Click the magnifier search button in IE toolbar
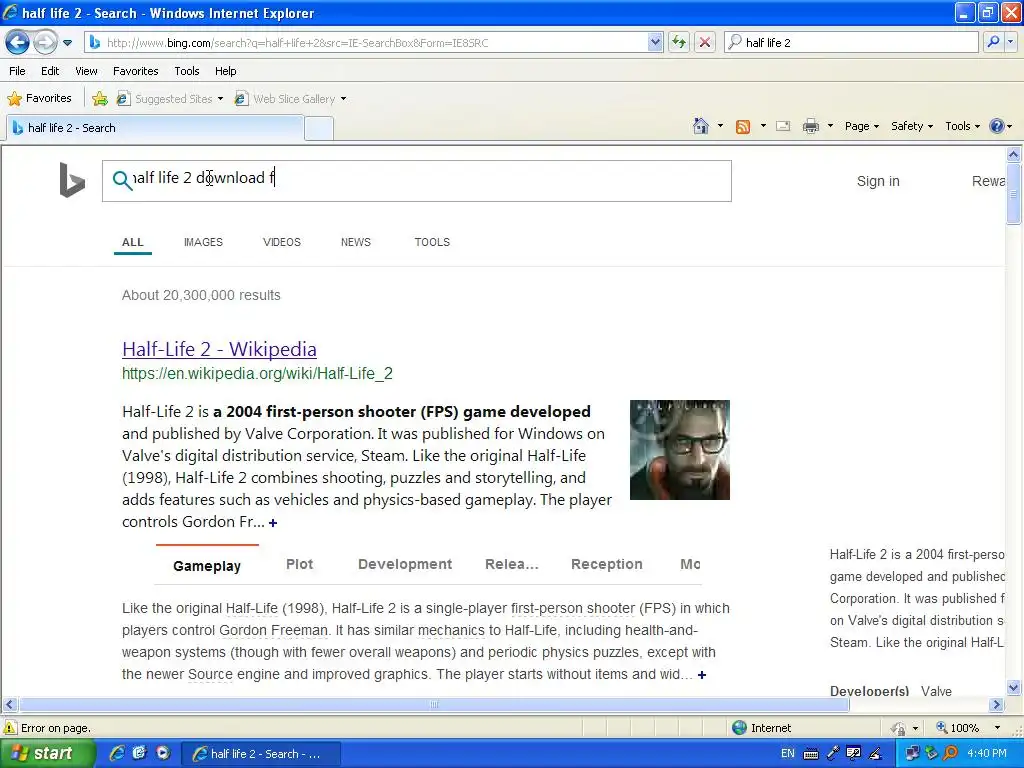The height and width of the screenshot is (768, 1024). tap(993, 42)
